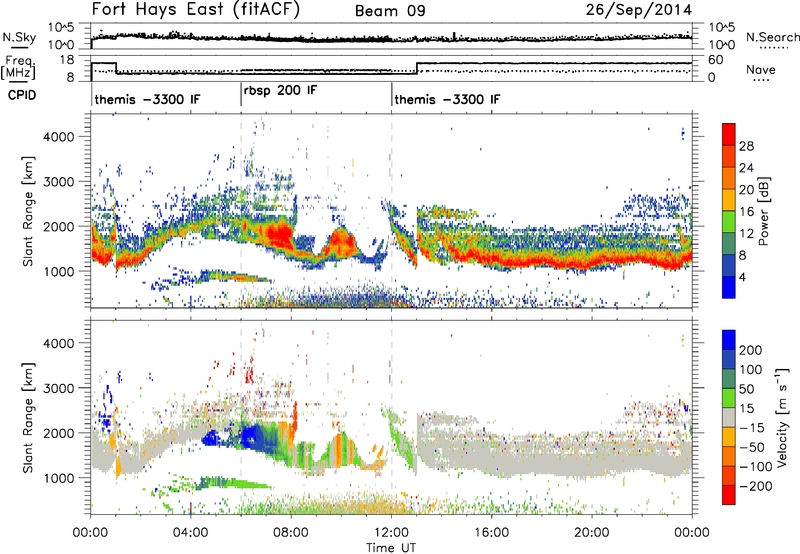Click the '100' velocity color bar tick
800x554 pixels.
tap(751, 370)
